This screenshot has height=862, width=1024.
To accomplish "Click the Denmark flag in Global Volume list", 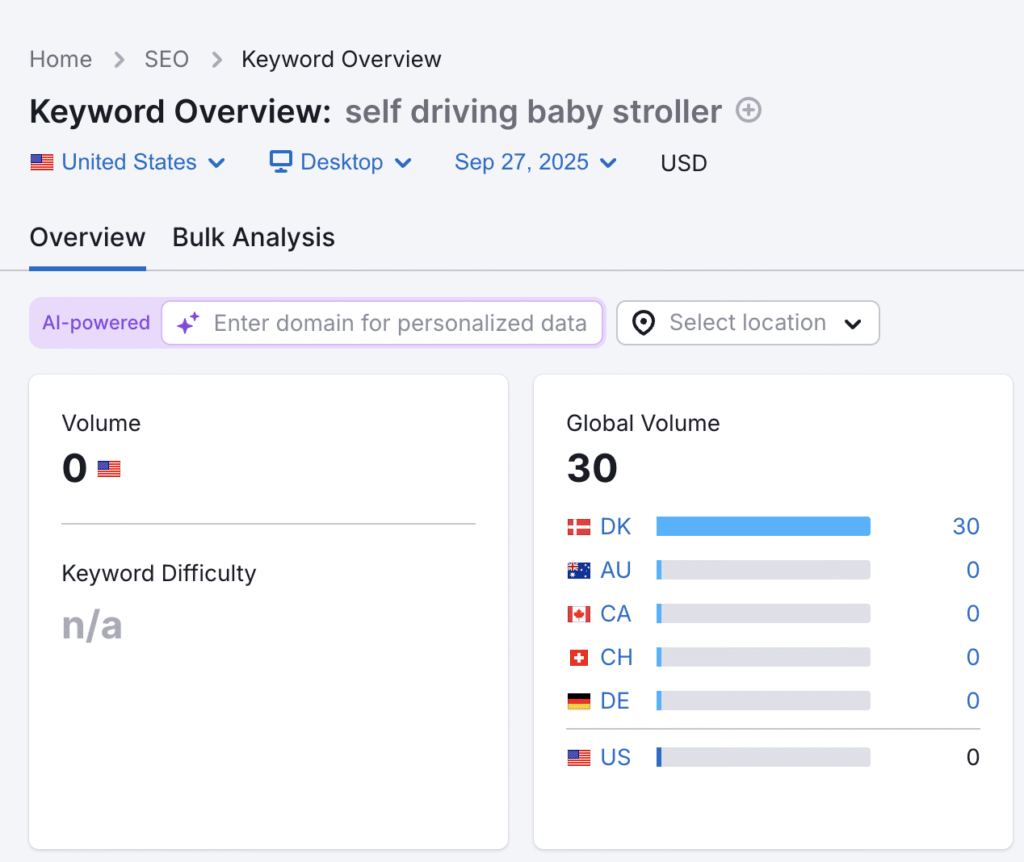I will click(578, 526).
